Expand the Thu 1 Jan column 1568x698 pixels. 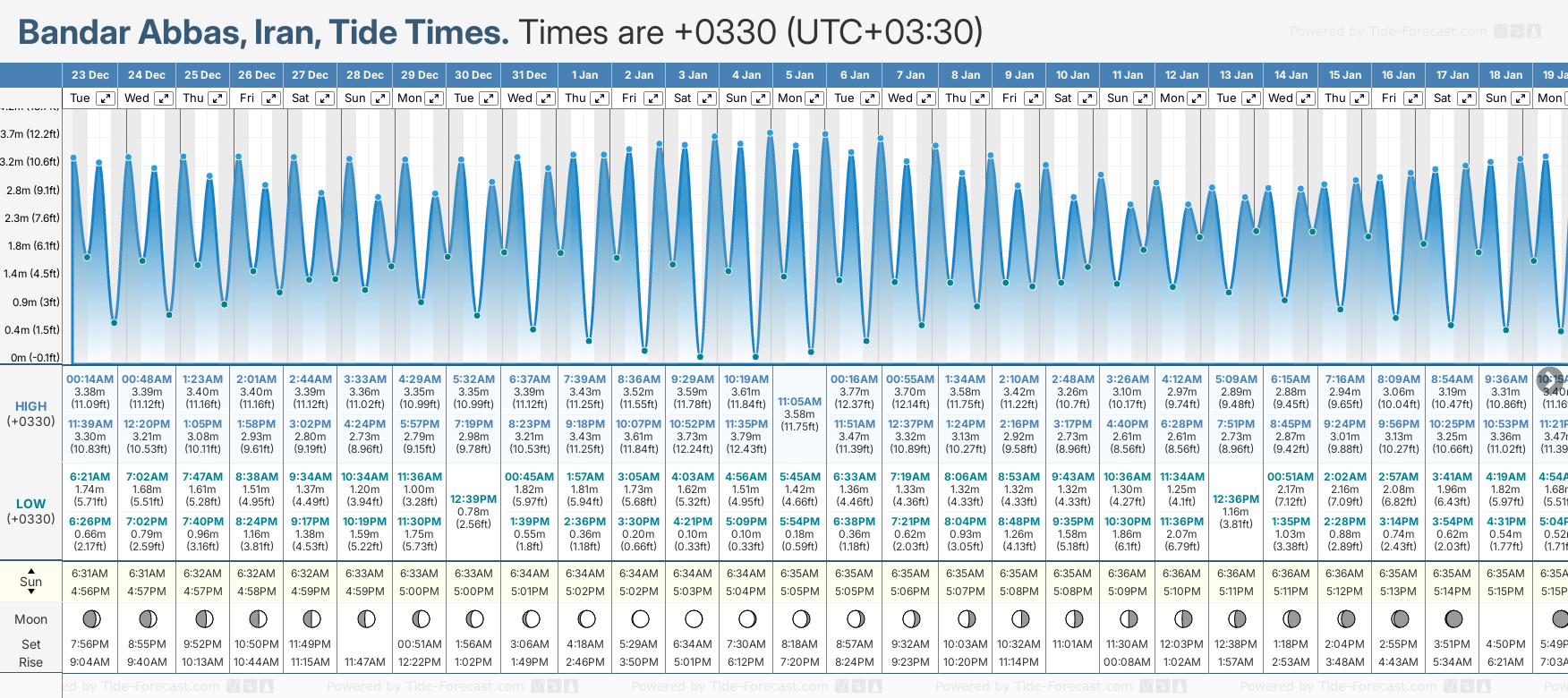tap(600, 98)
